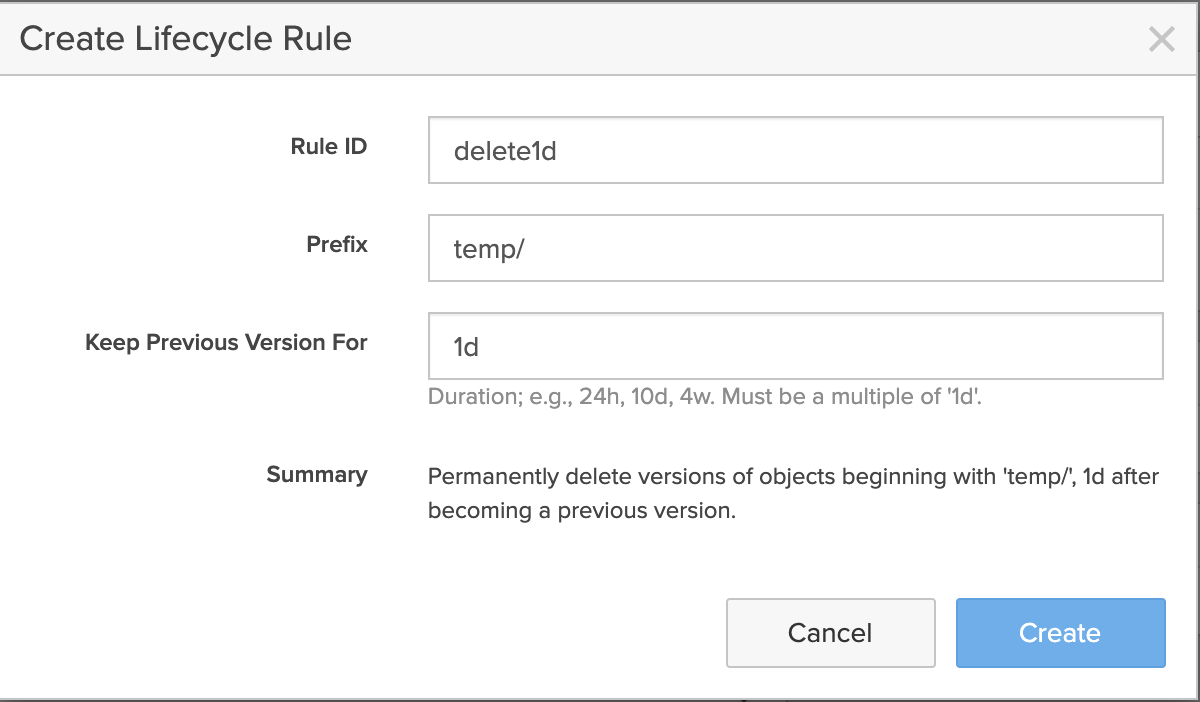1200x702 pixels.
Task: Click the Prefix input field containing 'temp/'
Action: [795, 247]
